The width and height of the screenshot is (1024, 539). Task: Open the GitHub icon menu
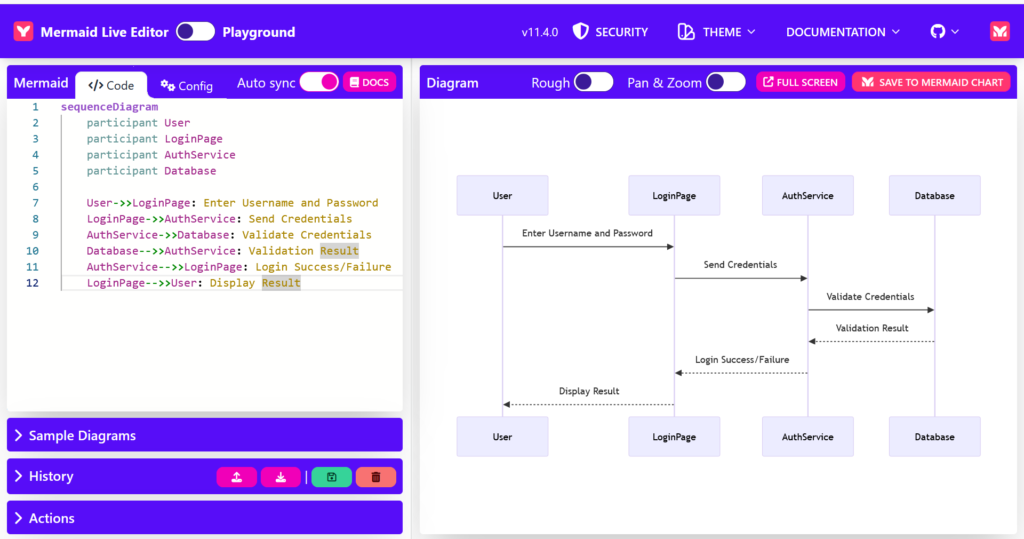pyautogui.click(x=944, y=32)
